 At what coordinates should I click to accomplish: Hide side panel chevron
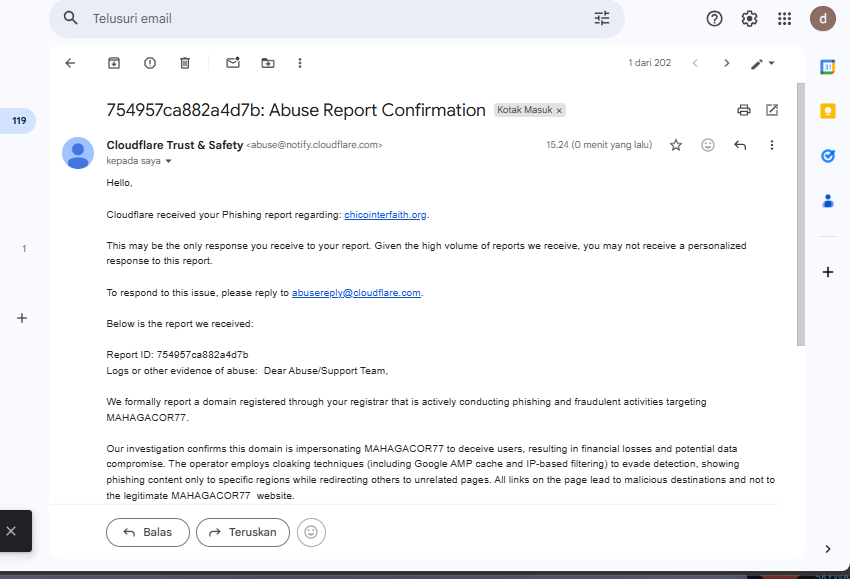[x=828, y=549]
